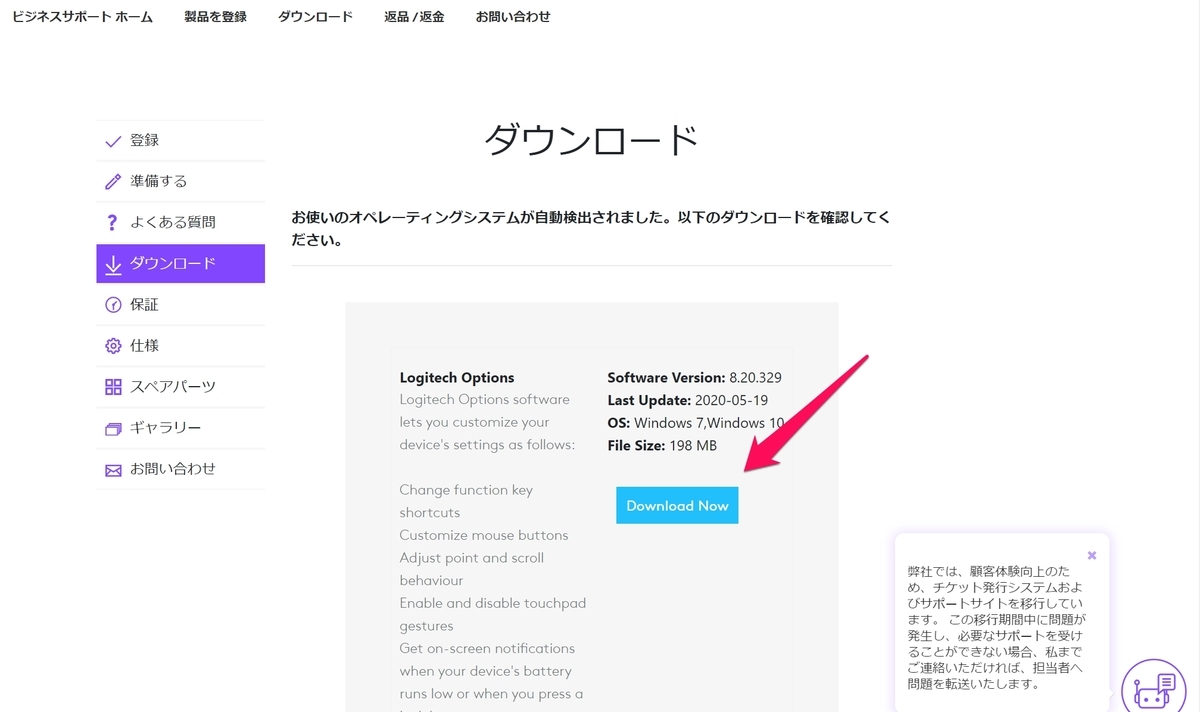Click the grid icon beside スペアパーツ
Viewport: 1200px width, 712px height.
pyautogui.click(x=113, y=387)
